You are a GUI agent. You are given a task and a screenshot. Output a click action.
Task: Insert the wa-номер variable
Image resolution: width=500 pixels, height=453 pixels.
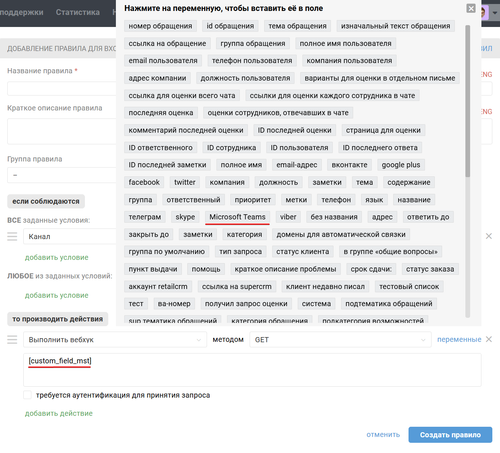pos(174,304)
